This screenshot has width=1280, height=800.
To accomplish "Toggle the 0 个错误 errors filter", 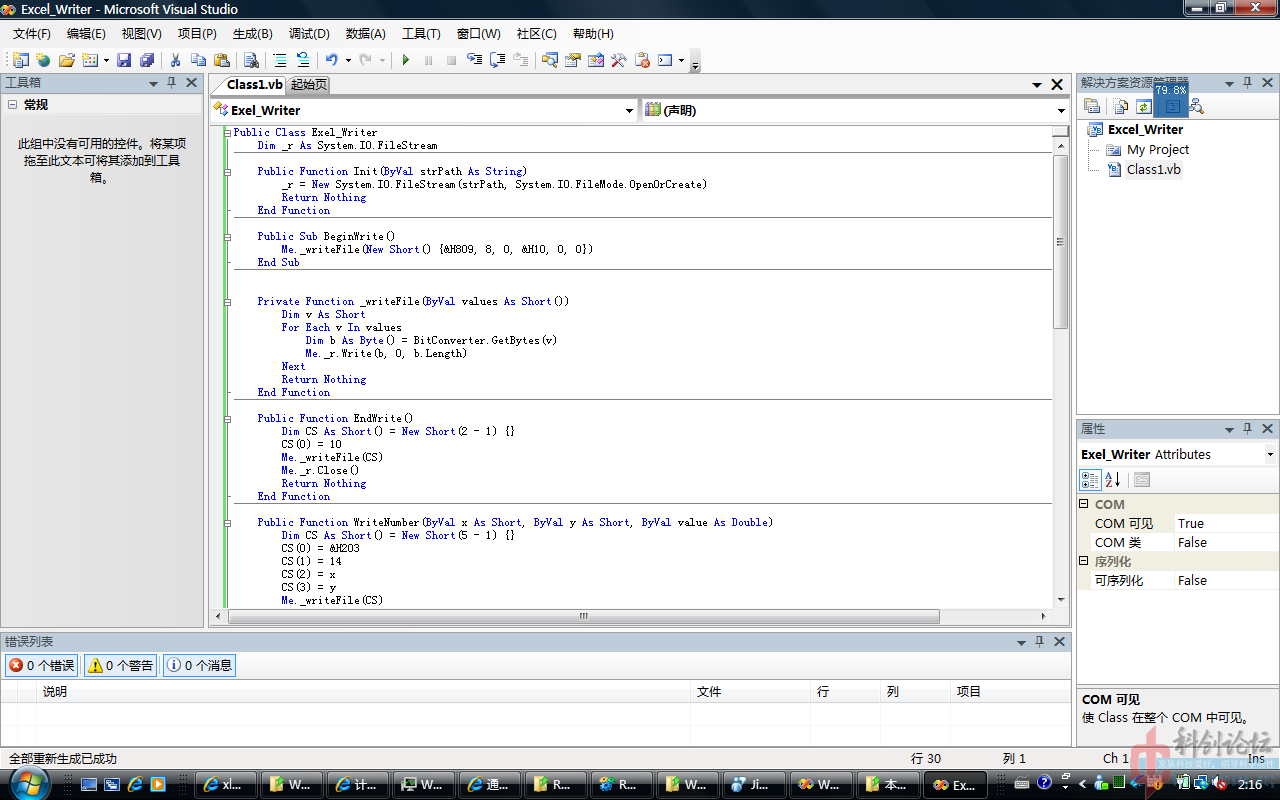I will click(41, 665).
